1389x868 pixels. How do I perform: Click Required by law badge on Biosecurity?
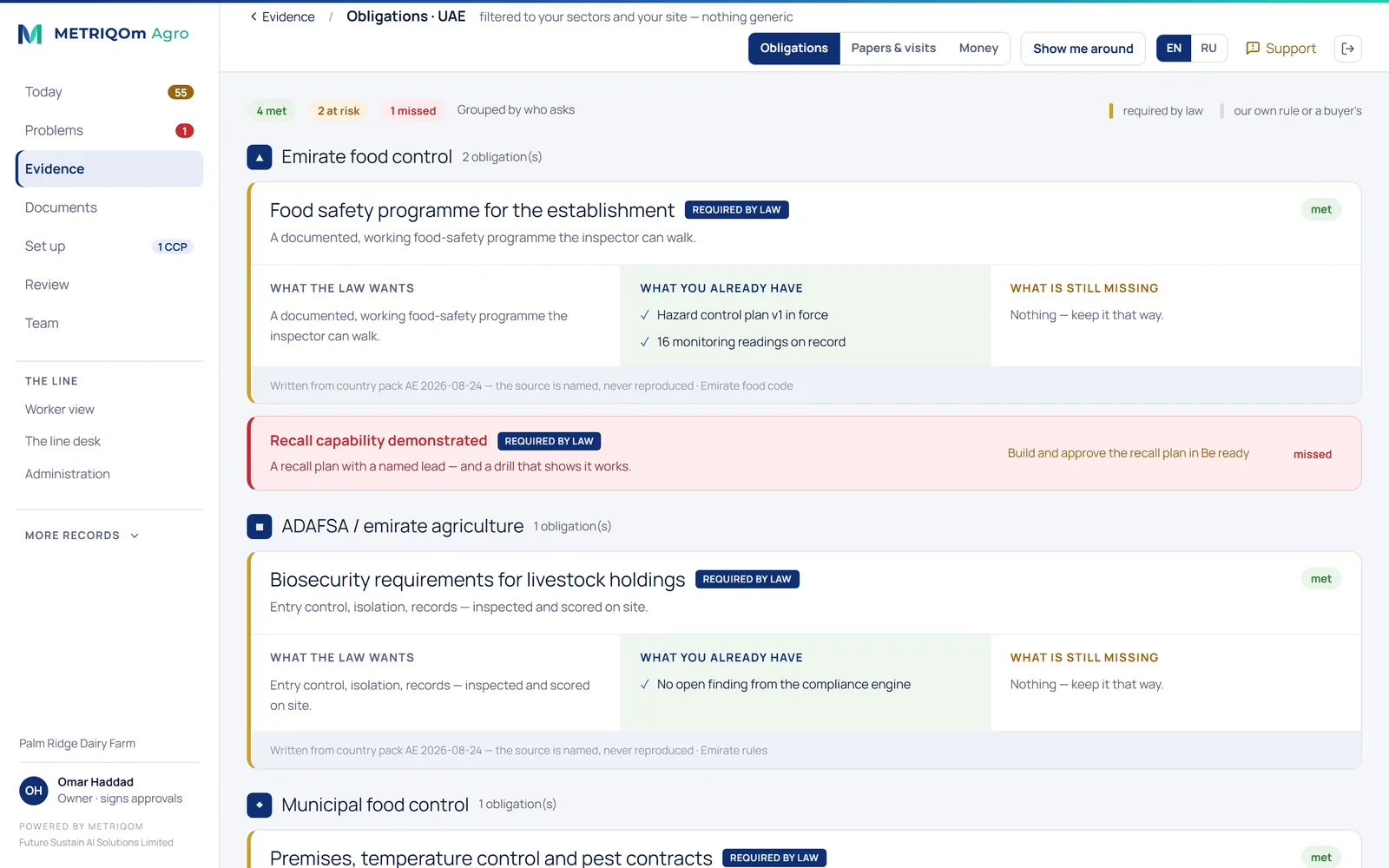point(747,579)
